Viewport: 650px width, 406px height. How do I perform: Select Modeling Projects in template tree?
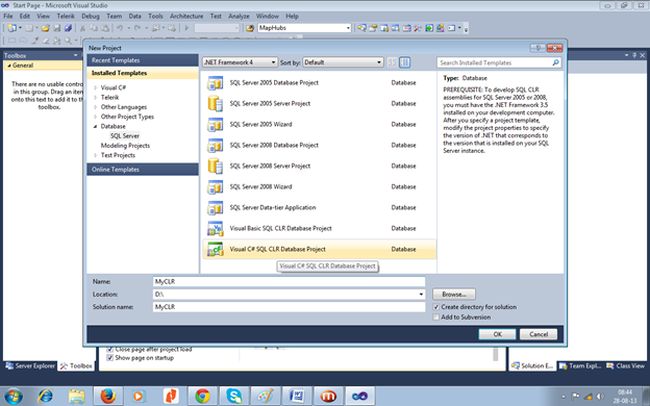[x=125, y=146]
